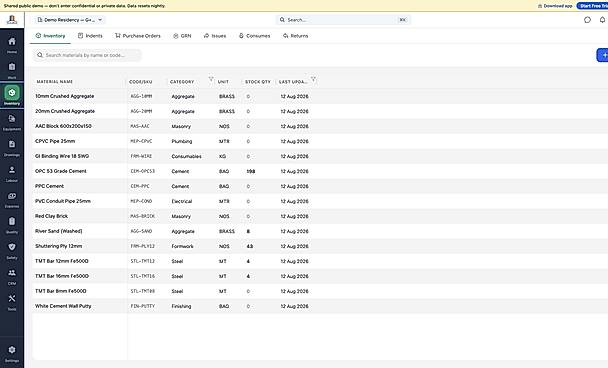Open the CRM module in the sidebar
The height and width of the screenshot is (368, 608).
[12, 276]
